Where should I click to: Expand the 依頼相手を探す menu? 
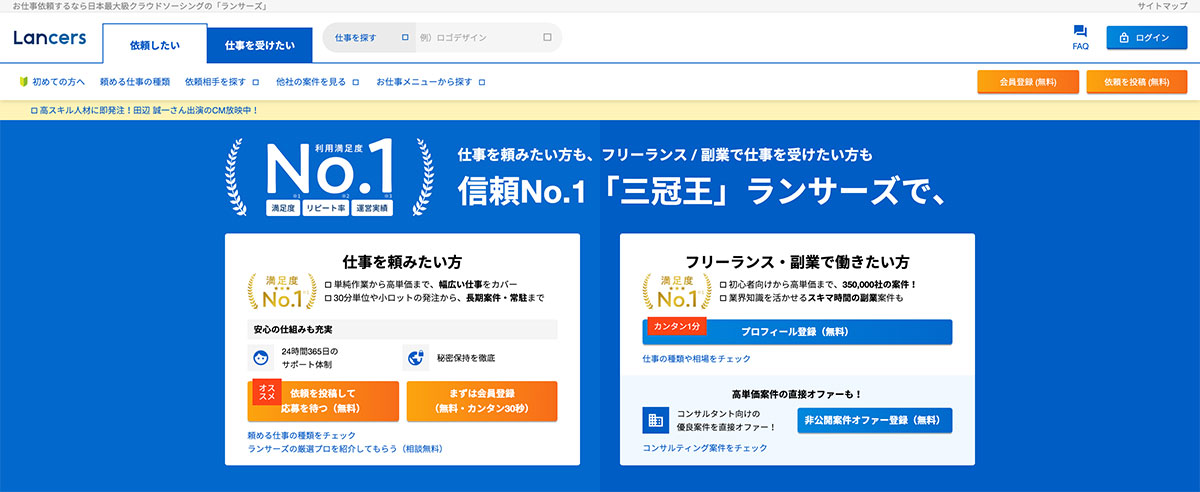[222, 81]
